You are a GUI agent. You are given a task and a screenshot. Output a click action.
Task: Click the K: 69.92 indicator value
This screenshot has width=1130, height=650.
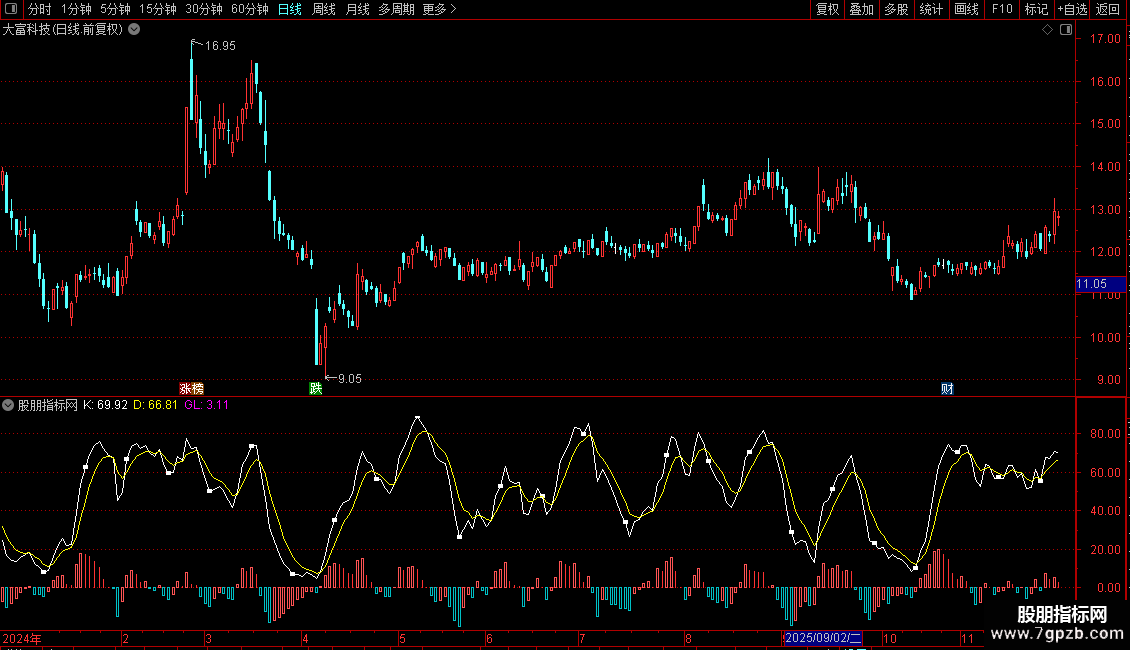(105, 405)
